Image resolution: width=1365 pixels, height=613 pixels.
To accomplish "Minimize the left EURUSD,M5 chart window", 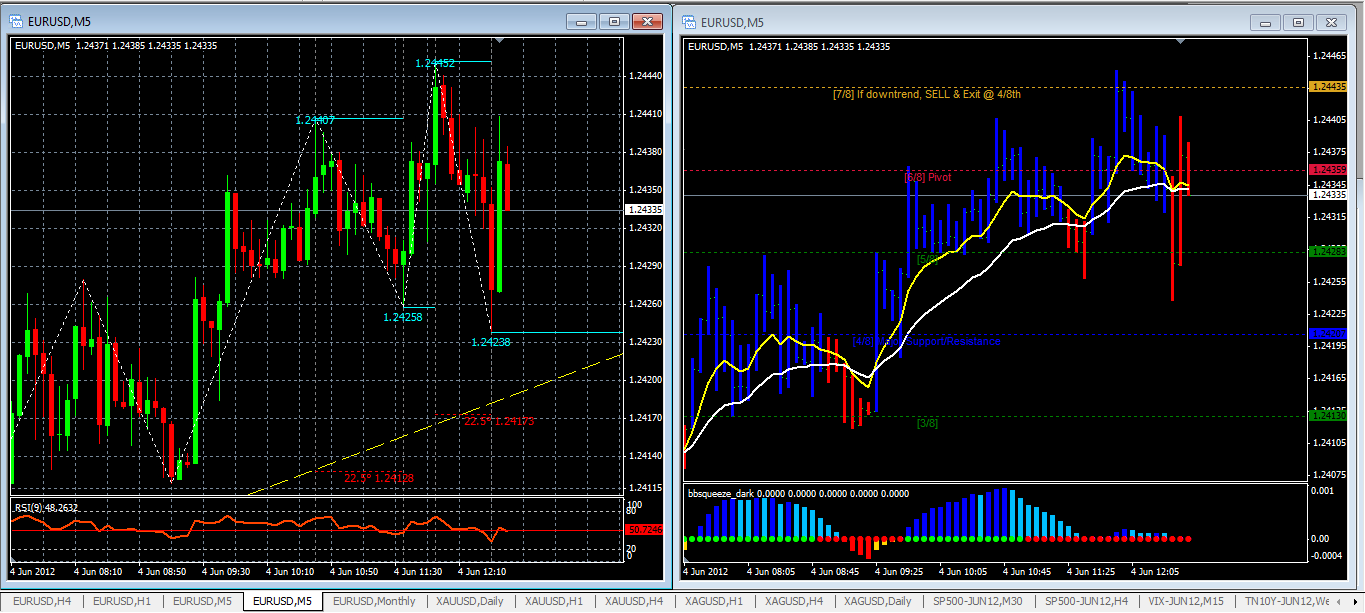I will click(582, 21).
